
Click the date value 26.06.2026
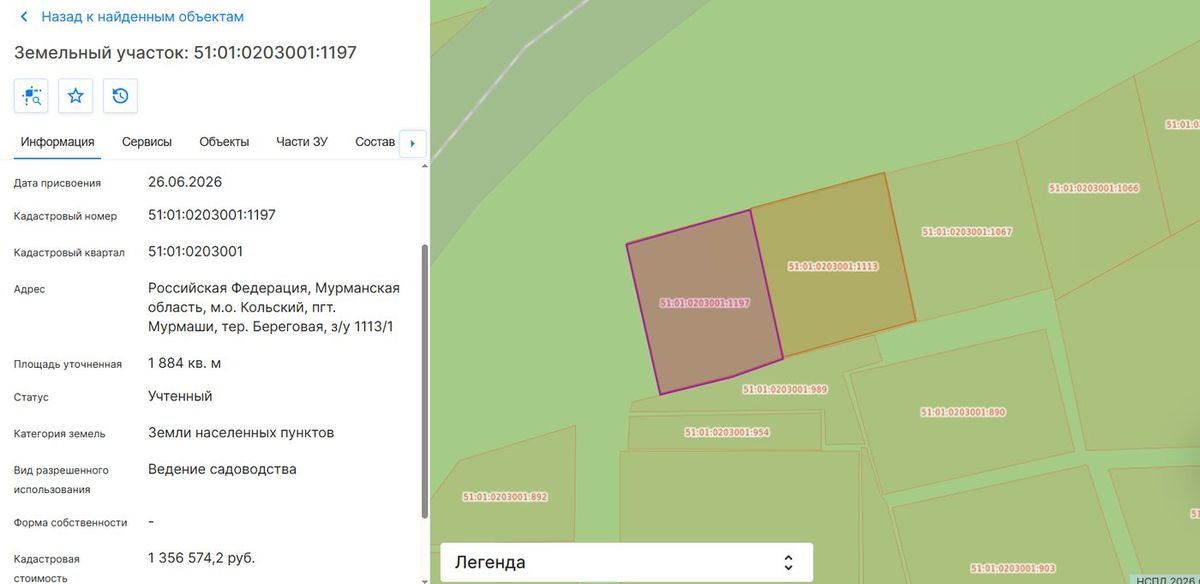pyautogui.click(x=185, y=182)
